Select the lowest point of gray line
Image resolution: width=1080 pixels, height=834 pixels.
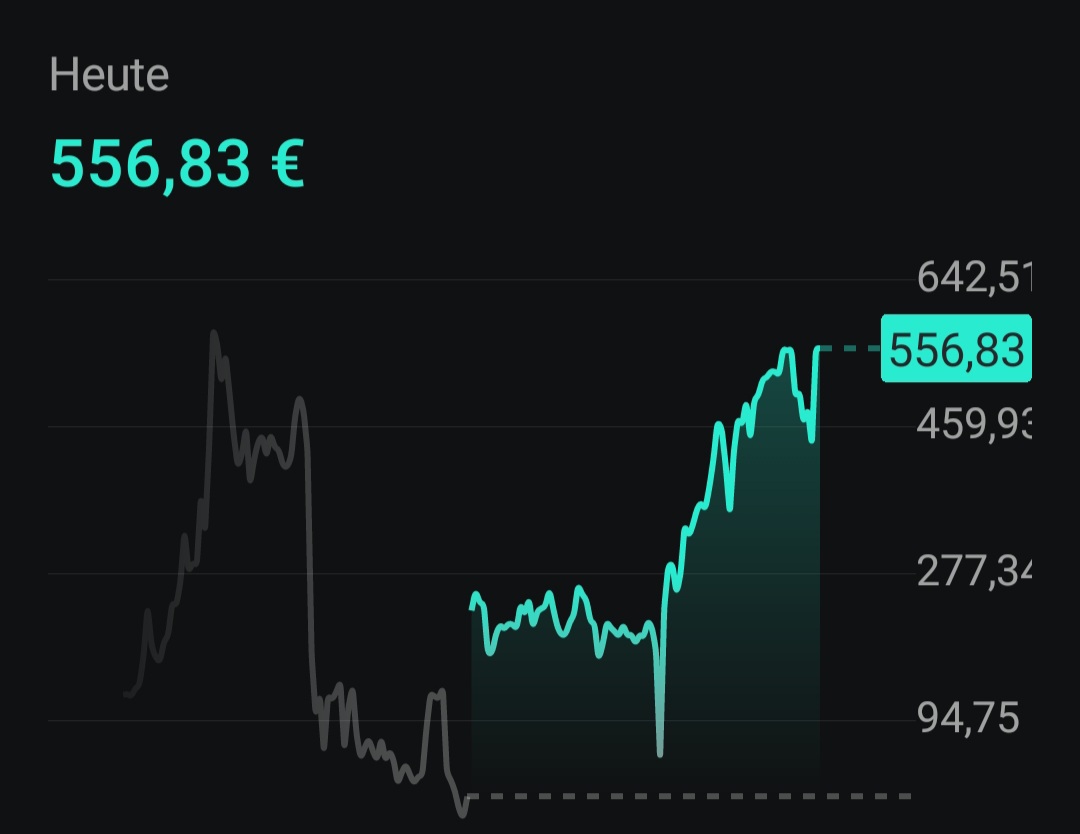point(463,814)
